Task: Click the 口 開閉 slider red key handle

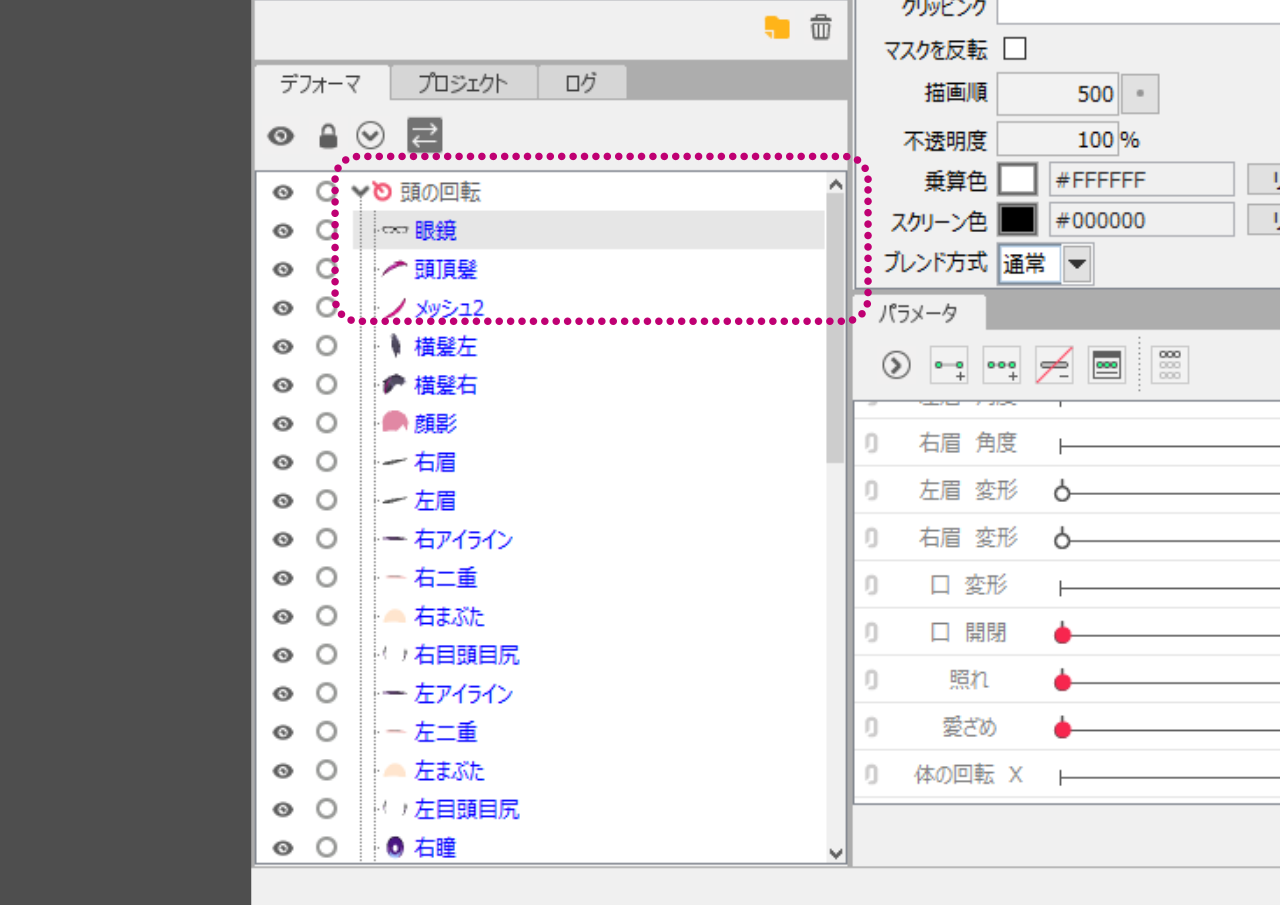Action: point(1063,634)
